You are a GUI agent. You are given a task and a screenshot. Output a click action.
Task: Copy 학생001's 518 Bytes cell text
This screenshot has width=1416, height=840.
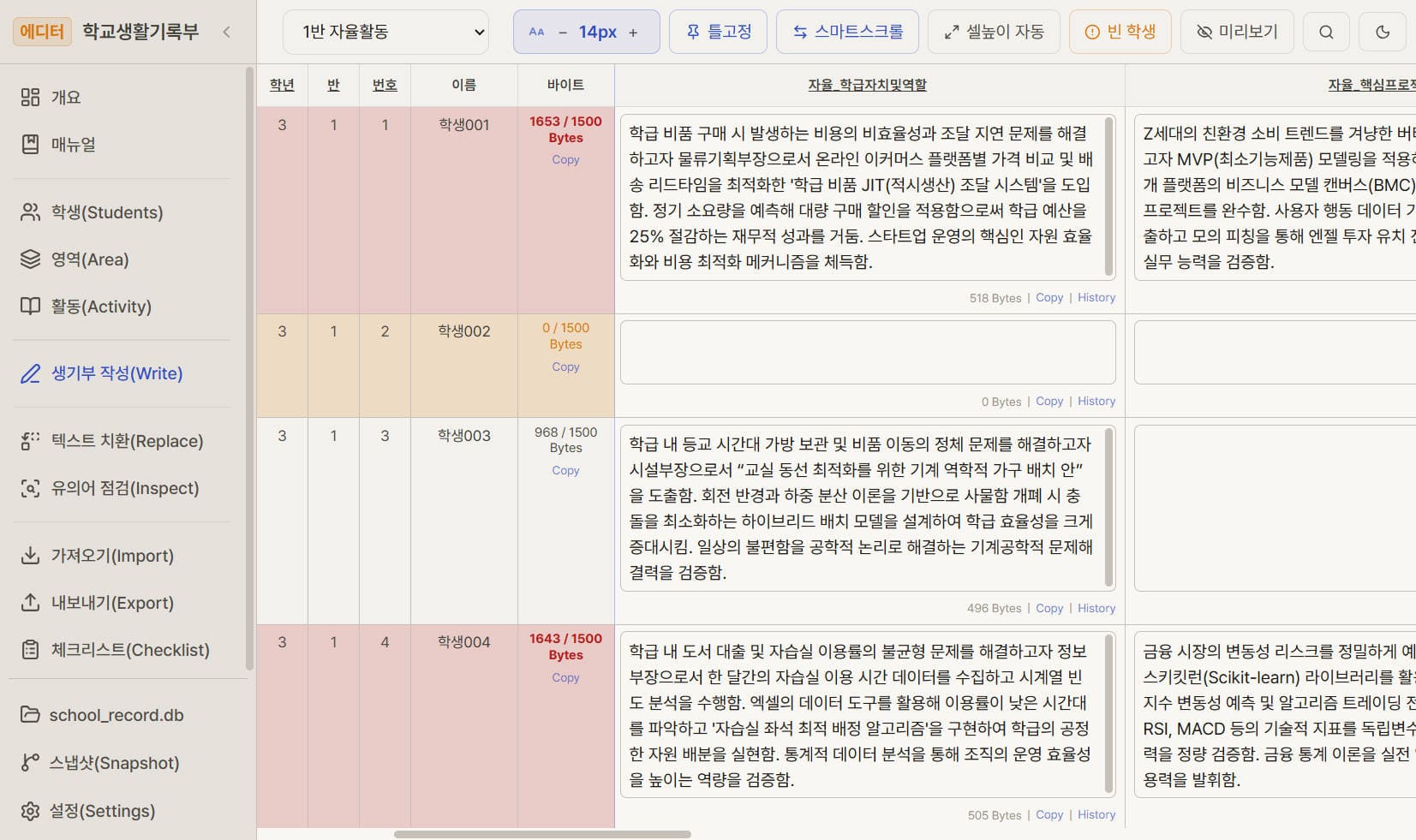click(x=1049, y=297)
